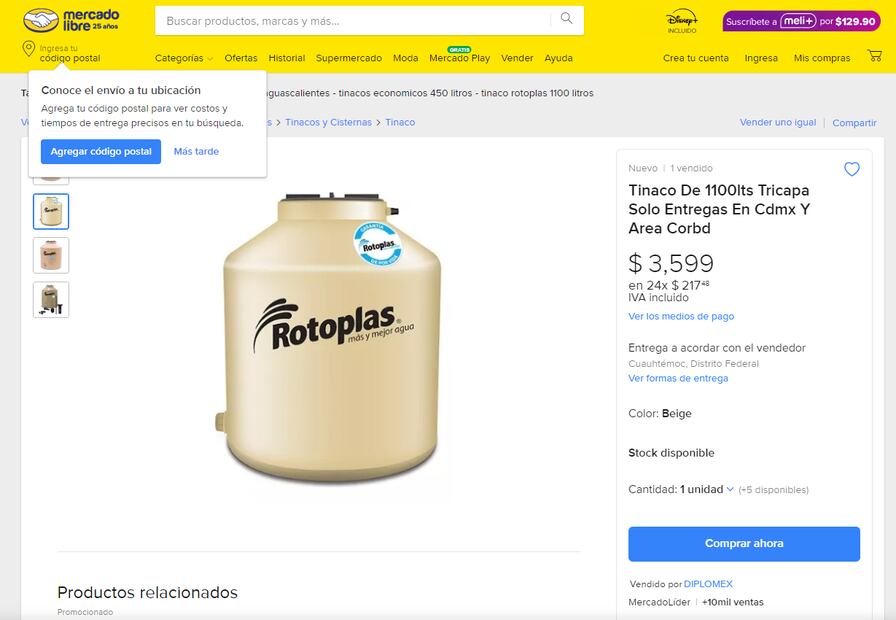Click the Disney+ included icon
This screenshot has width=896, height=620.
coord(681,21)
